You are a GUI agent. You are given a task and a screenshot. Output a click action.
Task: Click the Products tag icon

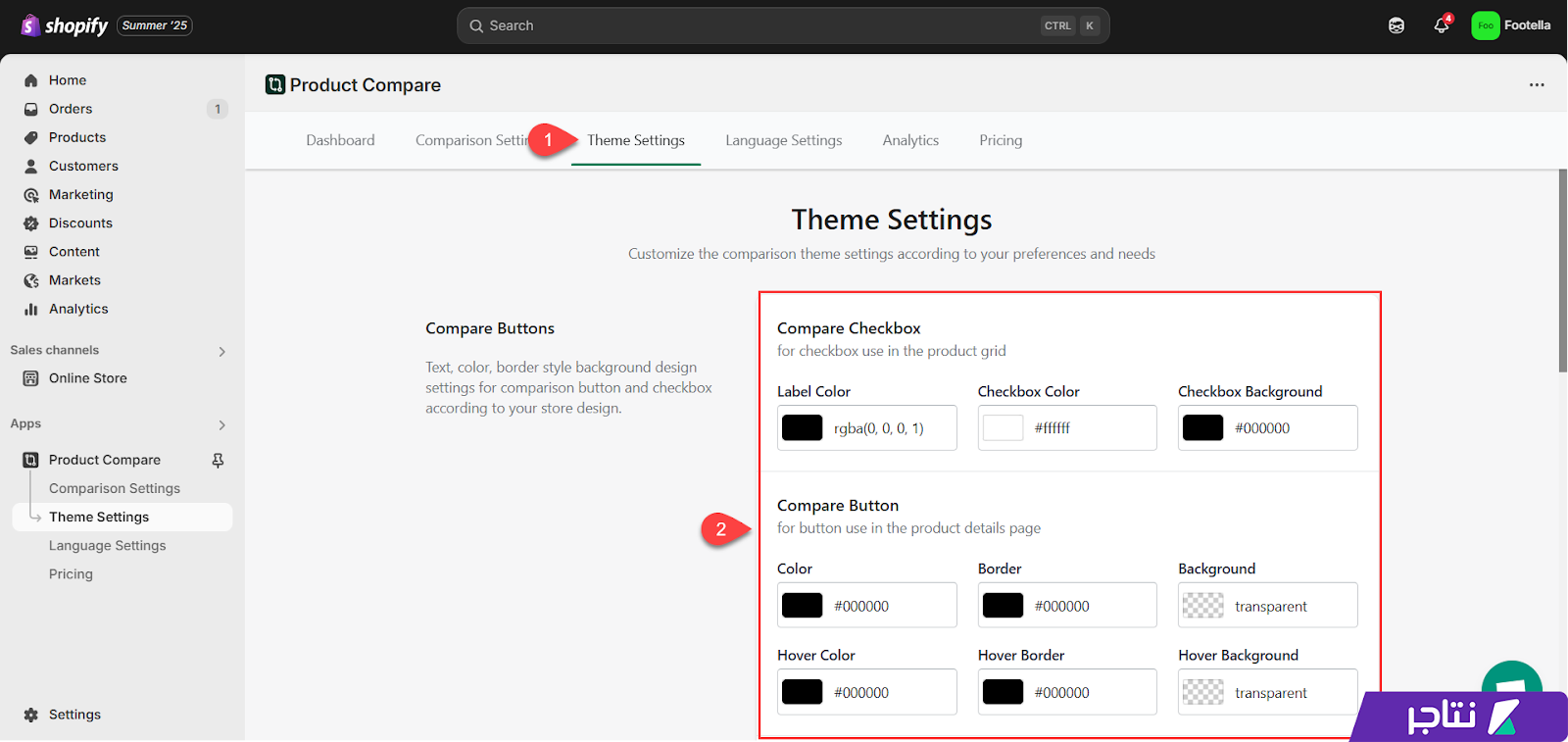[31, 137]
